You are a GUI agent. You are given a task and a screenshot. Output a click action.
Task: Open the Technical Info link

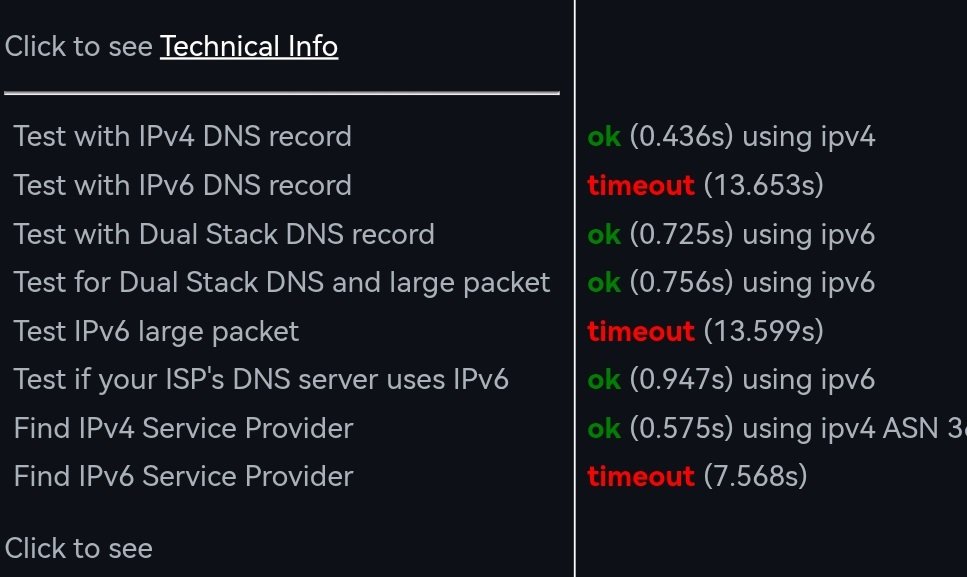coord(249,47)
